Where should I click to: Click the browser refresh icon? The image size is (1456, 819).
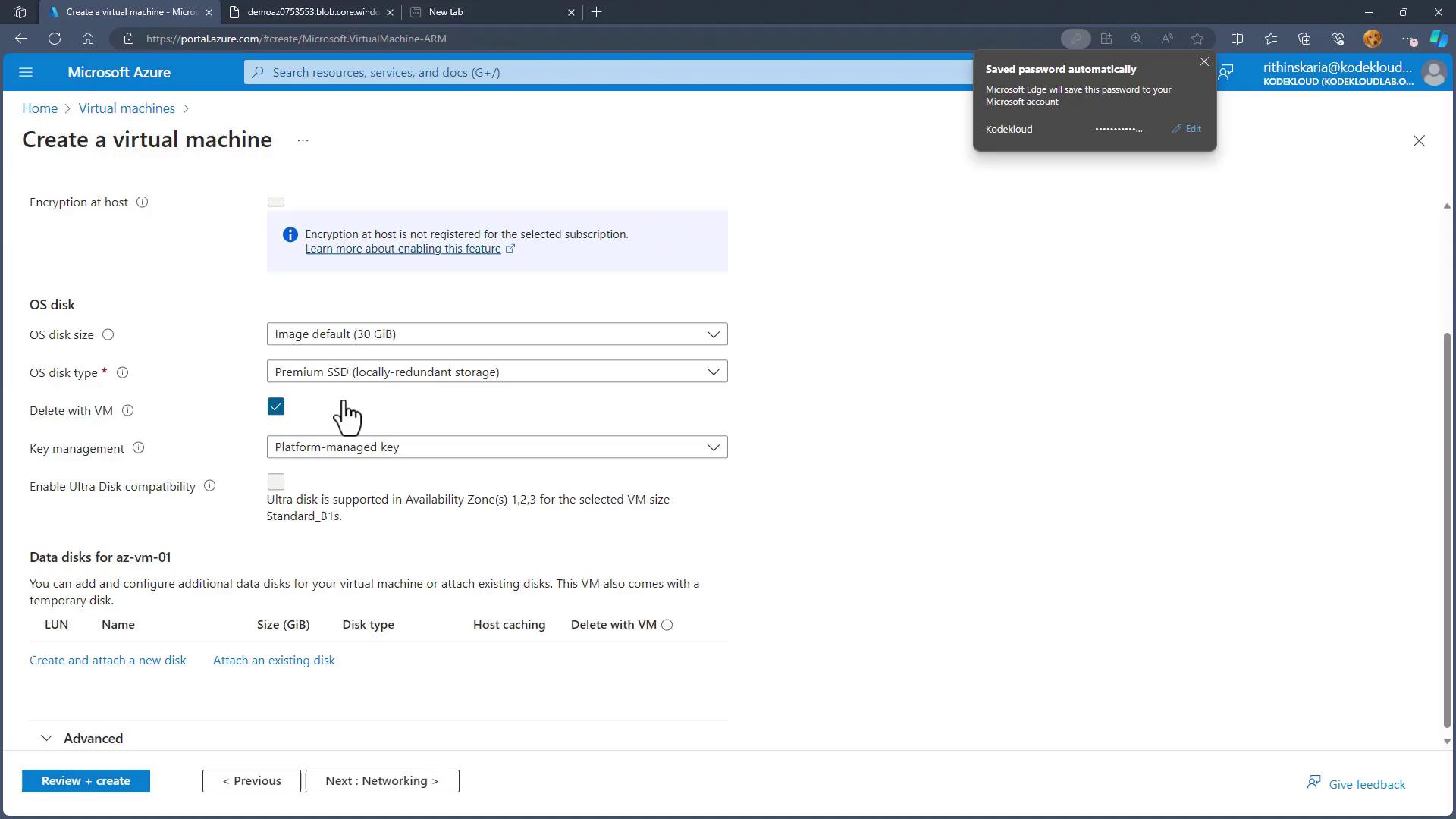(55, 39)
